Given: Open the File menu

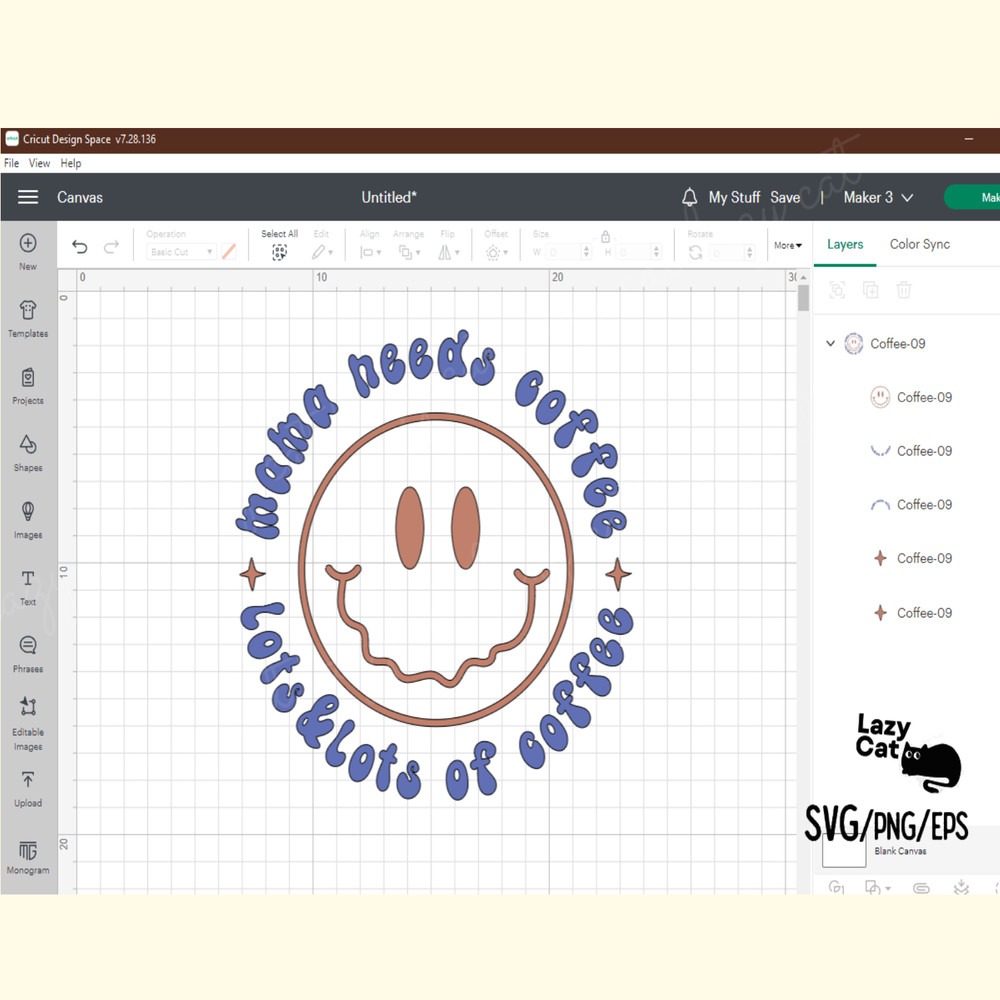Looking at the screenshot, I should point(10,163).
